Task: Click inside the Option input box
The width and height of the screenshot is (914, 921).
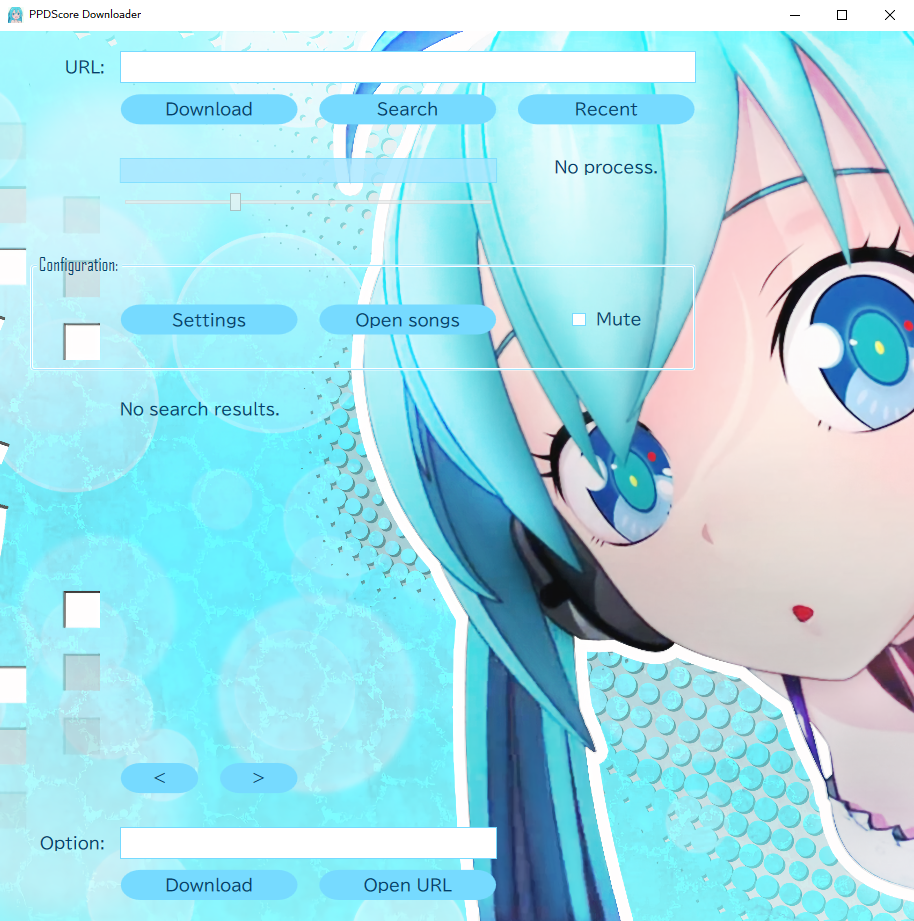Action: point(308,843)
